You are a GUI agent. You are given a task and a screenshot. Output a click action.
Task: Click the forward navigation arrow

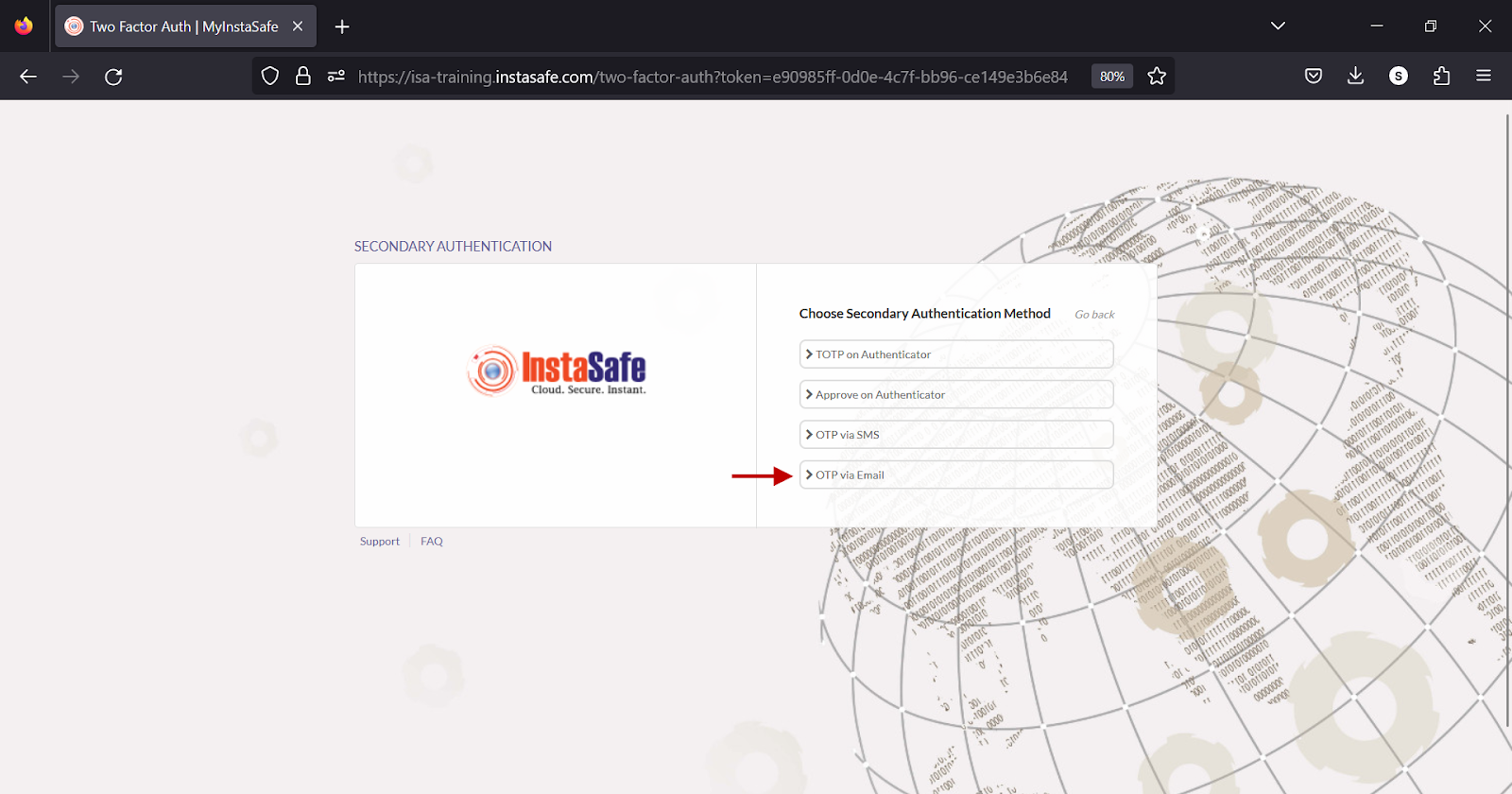point(71,77)
